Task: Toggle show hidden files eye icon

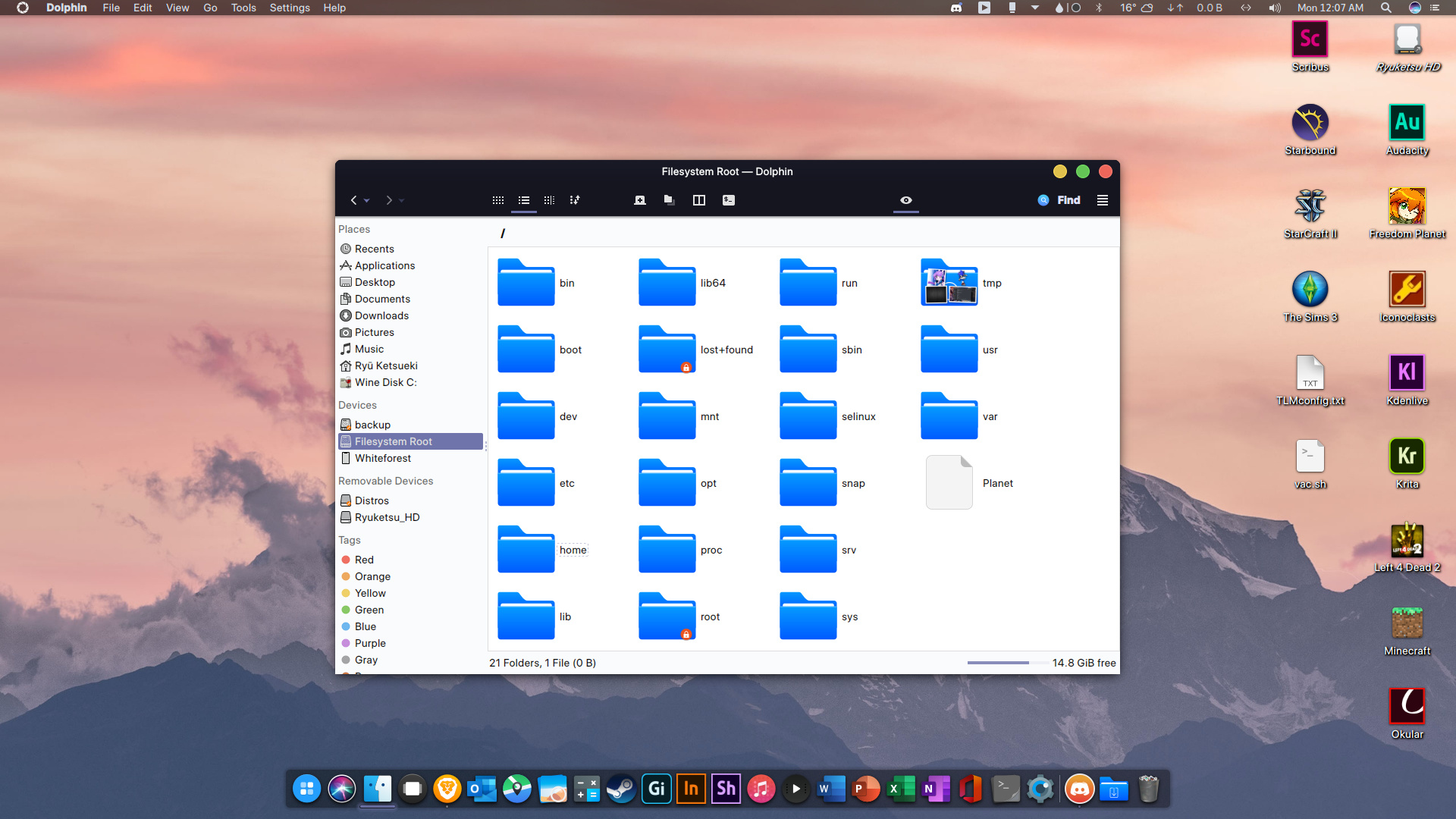Action: coord(905,200)
